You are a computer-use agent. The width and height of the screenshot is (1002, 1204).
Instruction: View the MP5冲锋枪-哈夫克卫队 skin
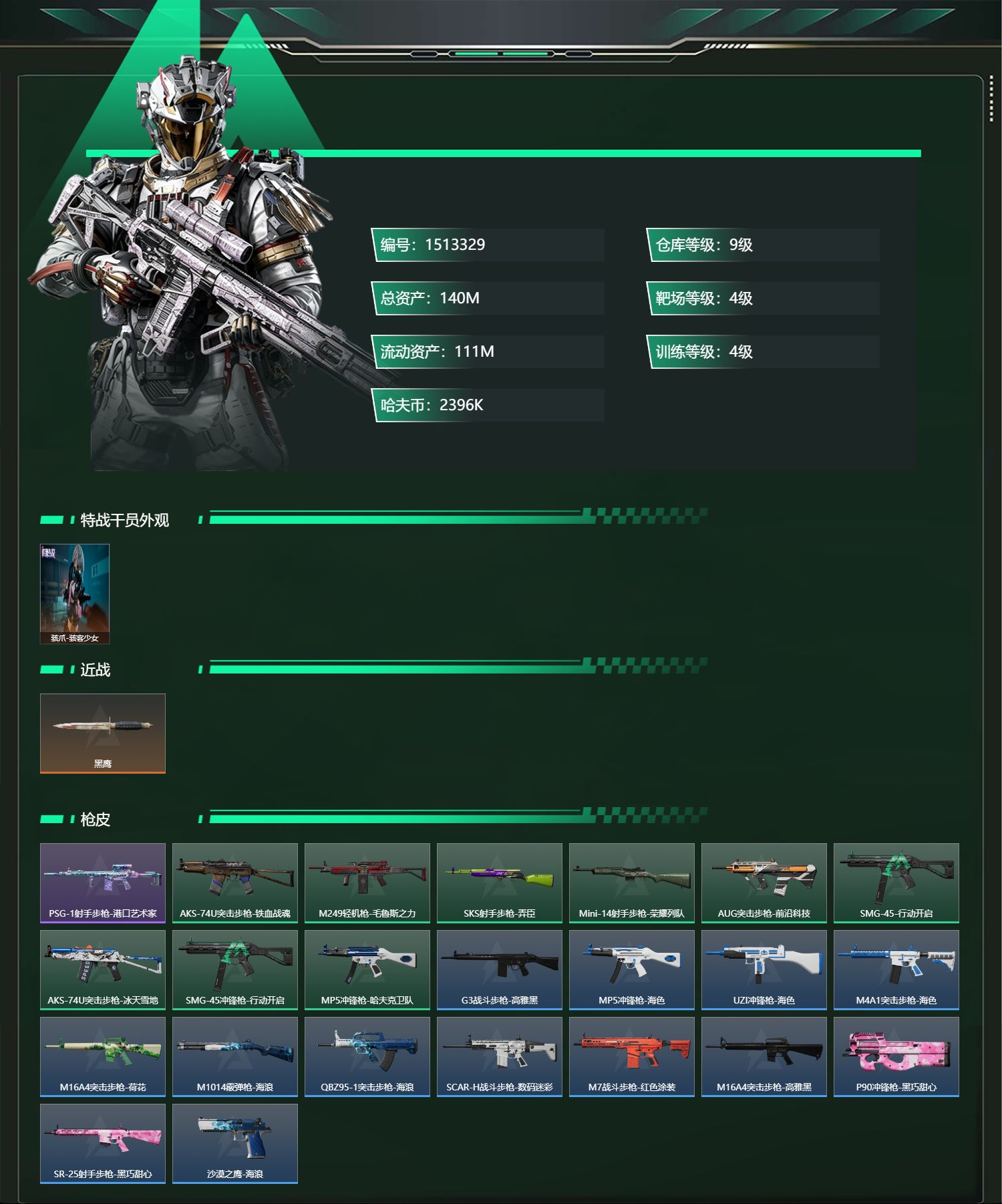[367, 970]
